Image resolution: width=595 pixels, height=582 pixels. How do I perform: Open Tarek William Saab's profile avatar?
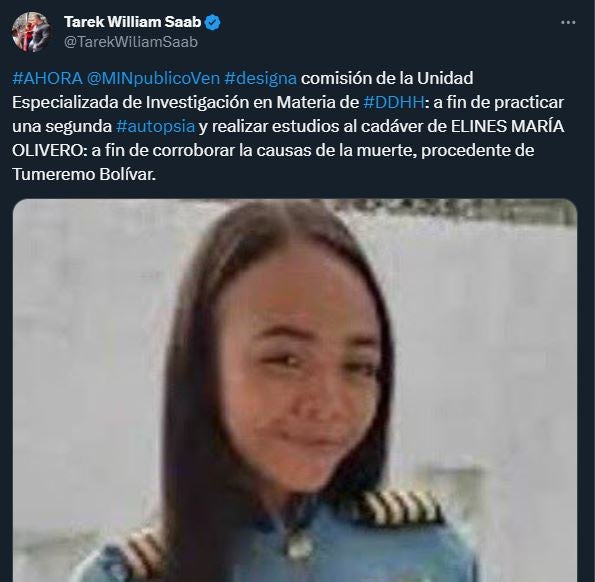tap(31, 32)
